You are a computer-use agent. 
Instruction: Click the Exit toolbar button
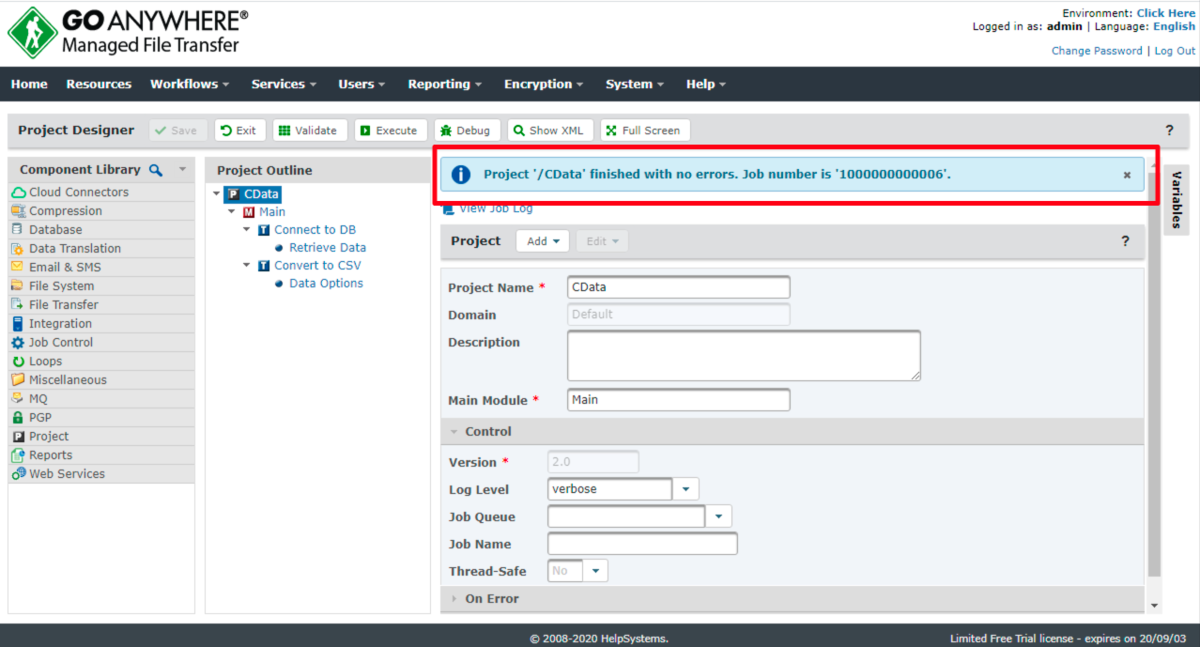[240, 130]
